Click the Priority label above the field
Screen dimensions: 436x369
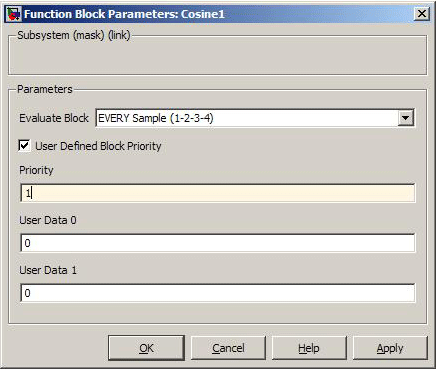pos(36,170)
